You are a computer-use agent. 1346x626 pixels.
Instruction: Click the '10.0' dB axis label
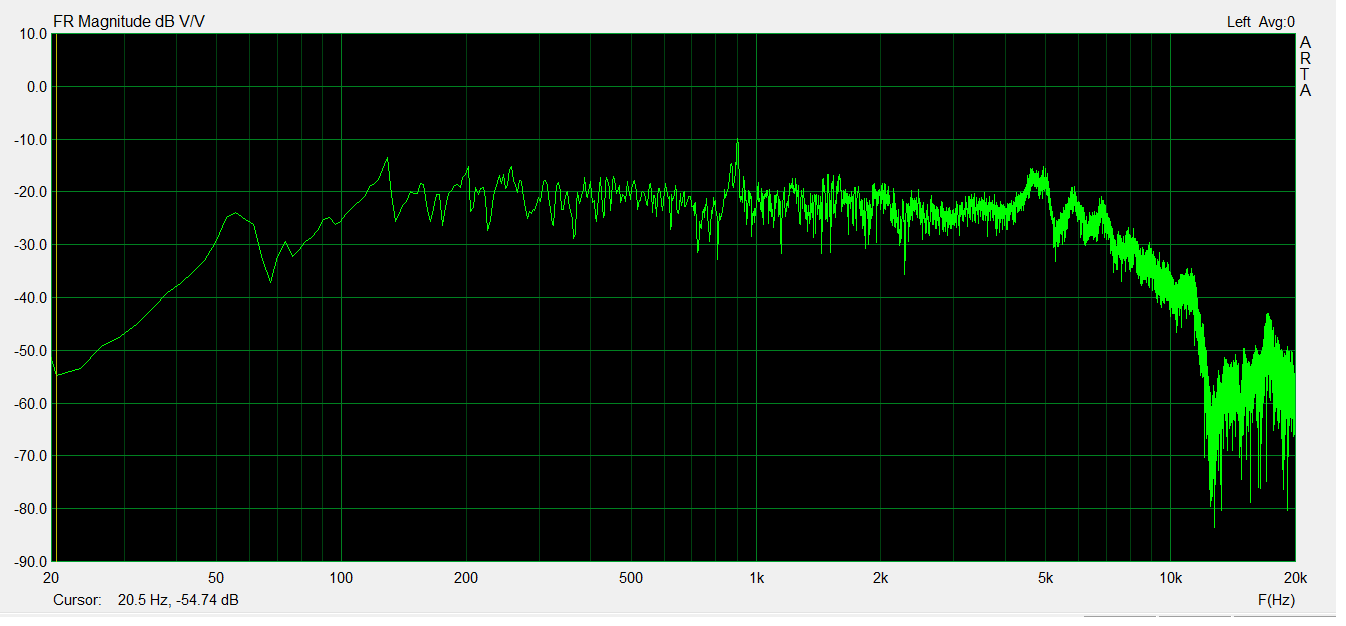[33, 34]
